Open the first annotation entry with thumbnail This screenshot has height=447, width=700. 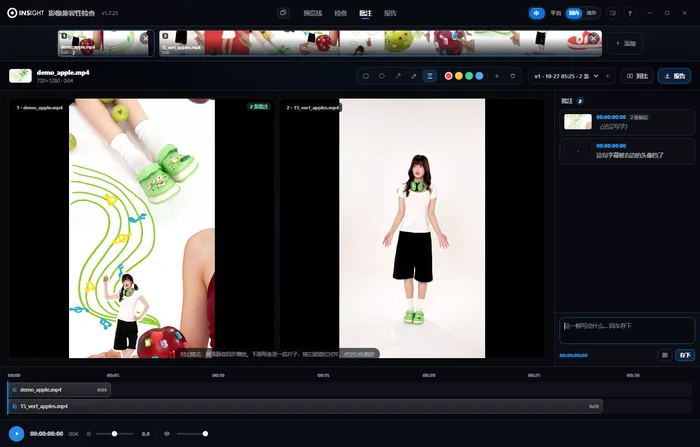[627, 122]
